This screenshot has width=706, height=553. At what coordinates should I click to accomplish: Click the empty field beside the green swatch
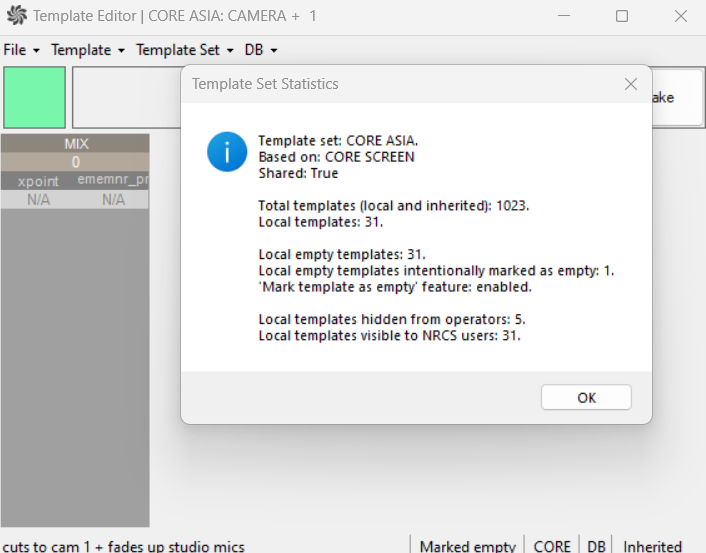pyautogui.click(x=125, y=97)
